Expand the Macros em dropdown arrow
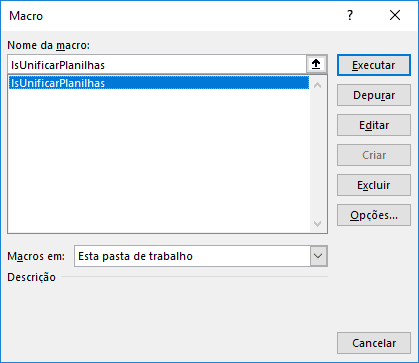This screenshot has width=419, height=363. coord(318,256)
